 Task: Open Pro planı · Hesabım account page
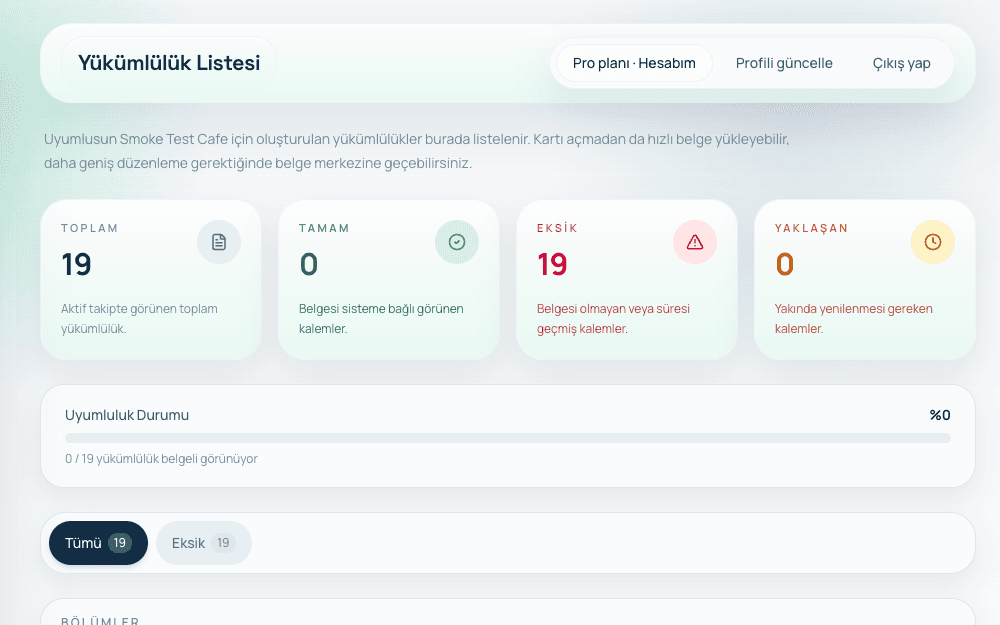(x=634, y=63)
